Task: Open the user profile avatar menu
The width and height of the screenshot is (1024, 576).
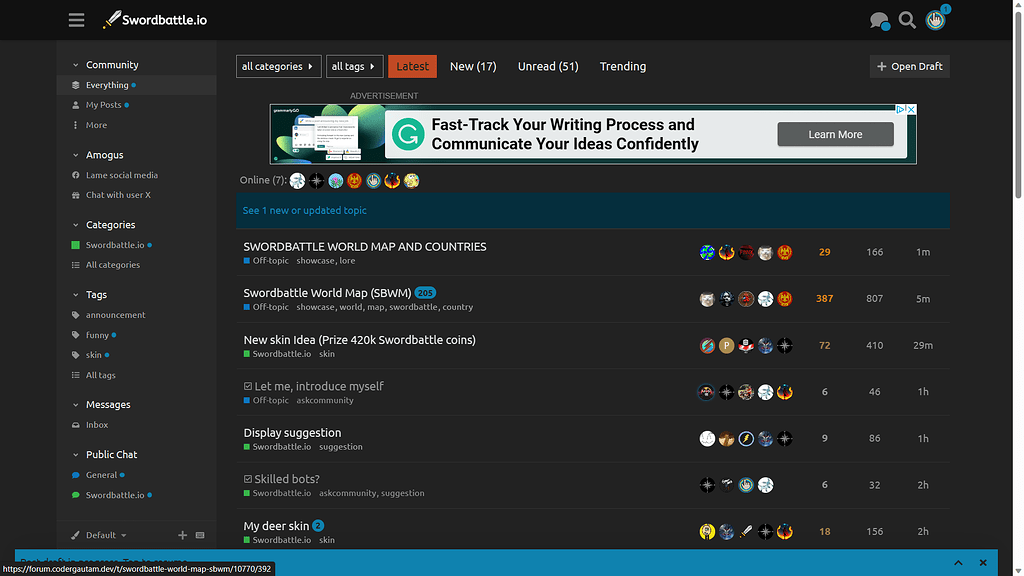Action: pos(935,20)
